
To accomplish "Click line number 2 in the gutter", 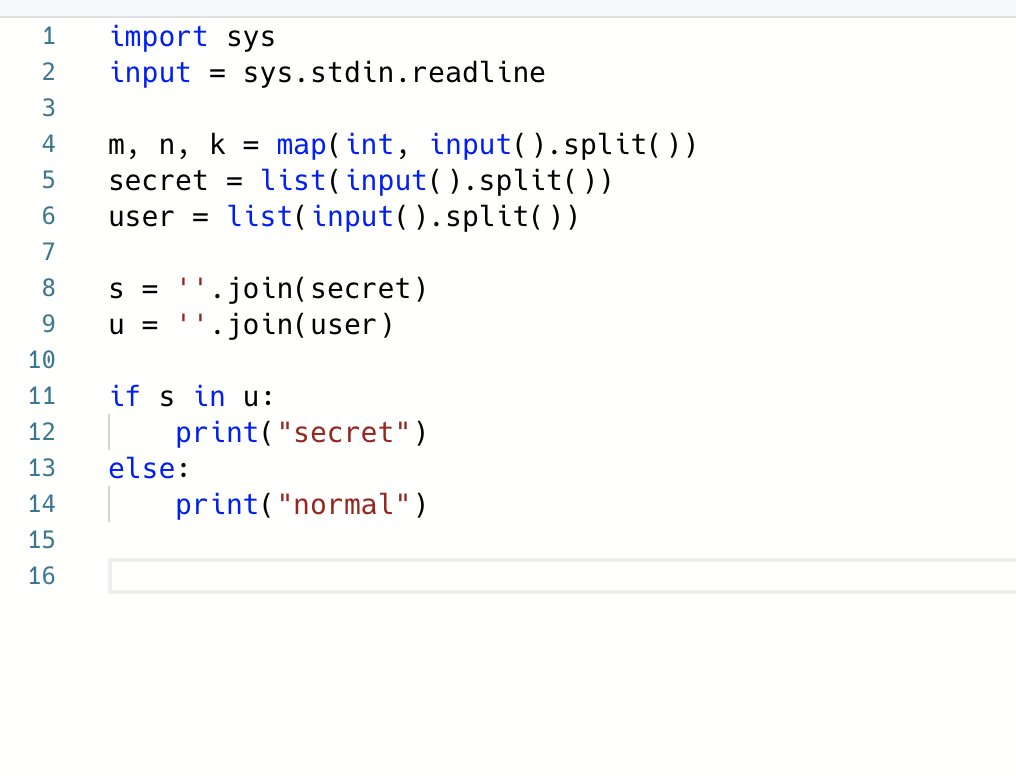I will click(x=49, y=72).
